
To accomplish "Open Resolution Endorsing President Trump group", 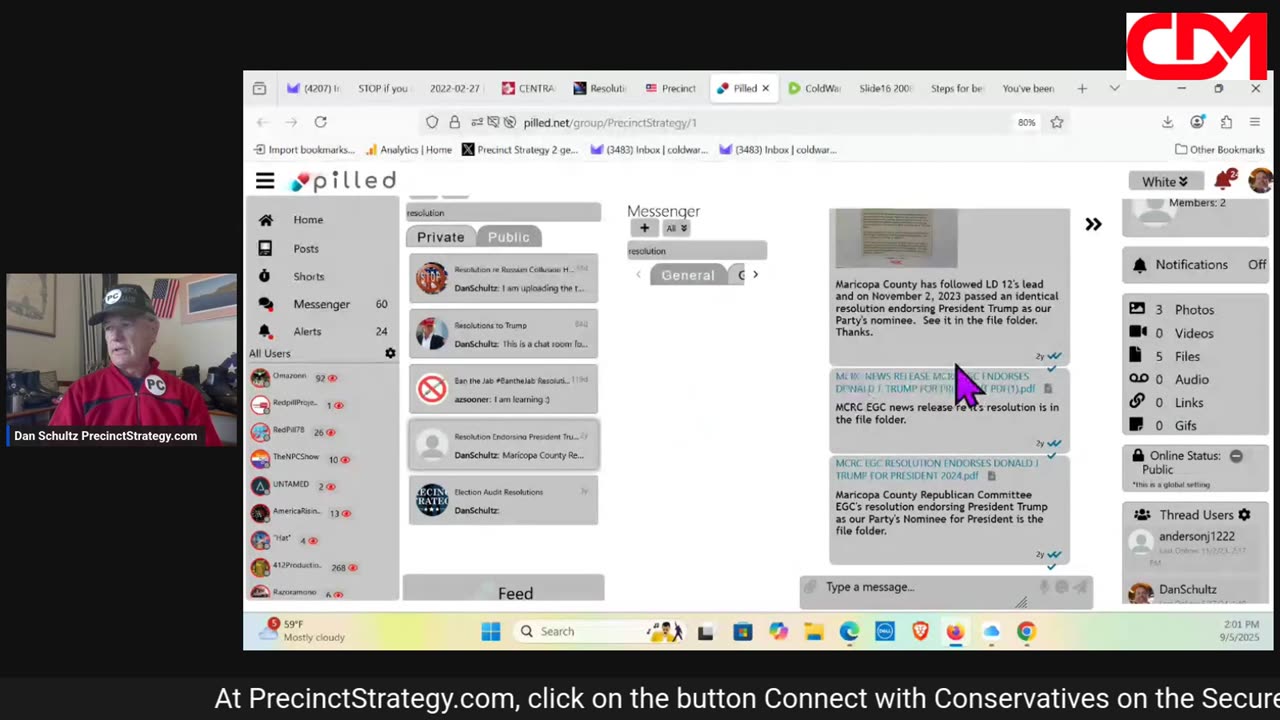I will point(503,445).
